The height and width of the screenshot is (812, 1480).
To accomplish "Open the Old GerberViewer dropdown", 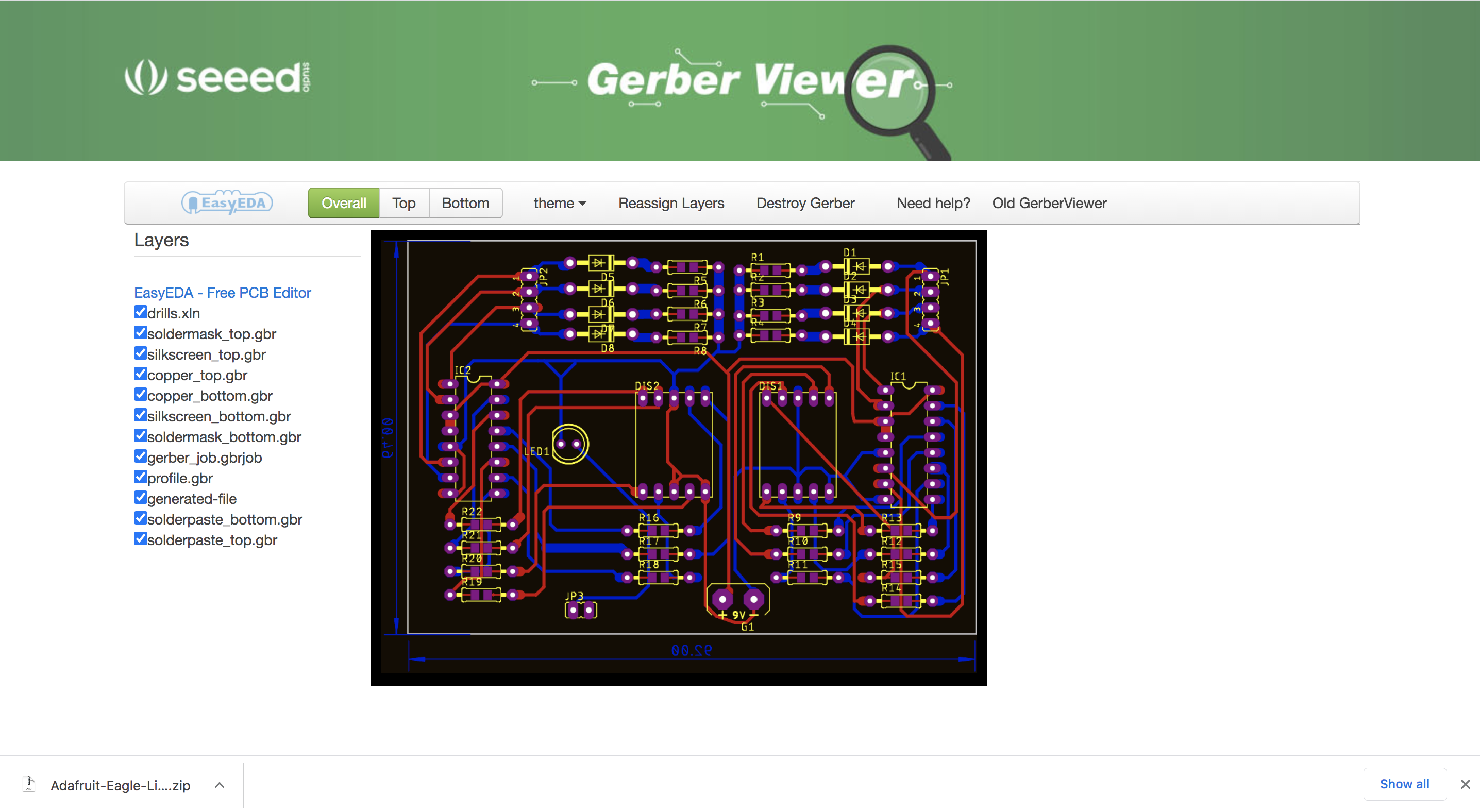I will point(1050,203).
